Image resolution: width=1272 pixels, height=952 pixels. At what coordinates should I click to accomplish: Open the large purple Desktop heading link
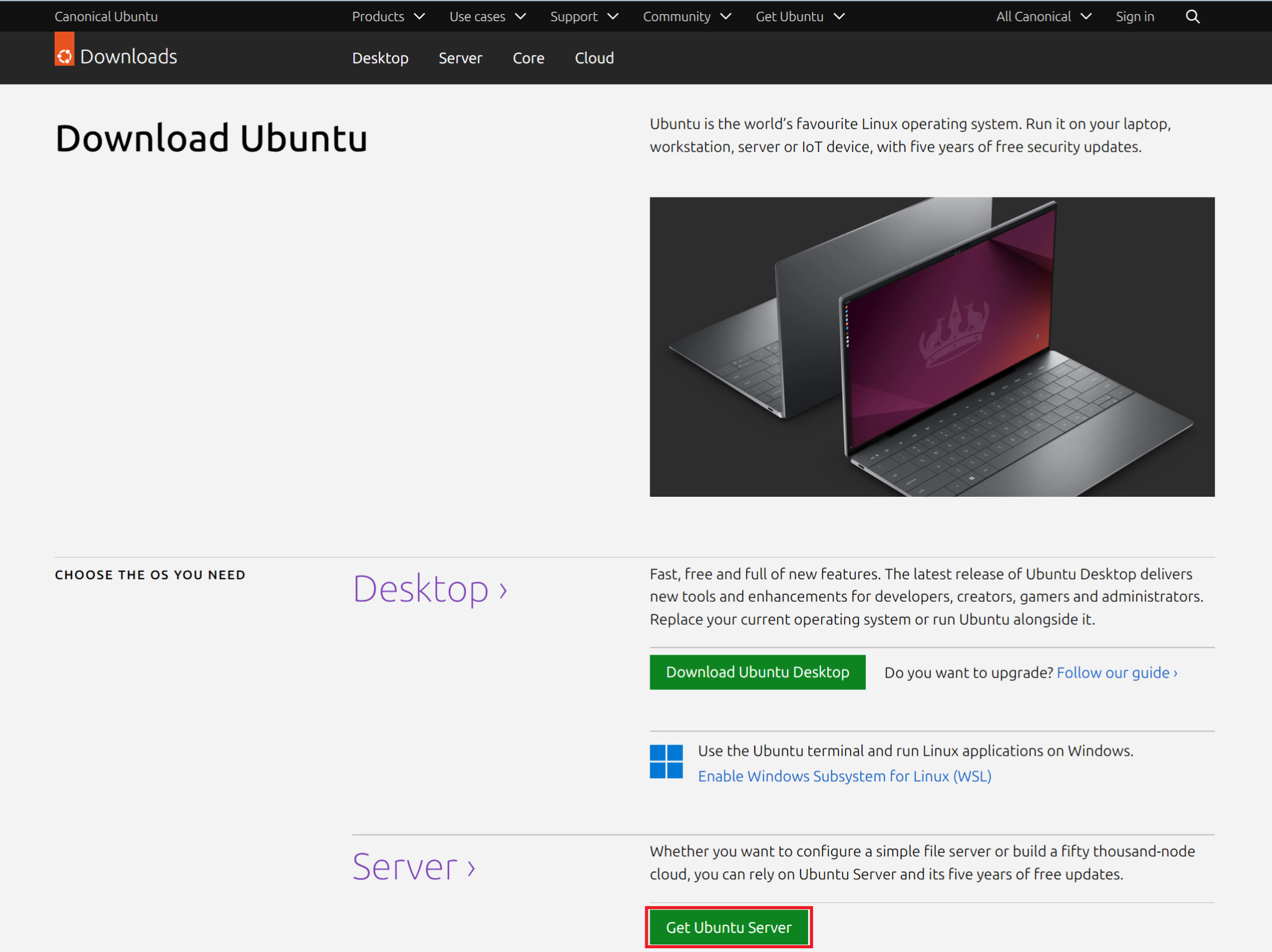(430, 589)
